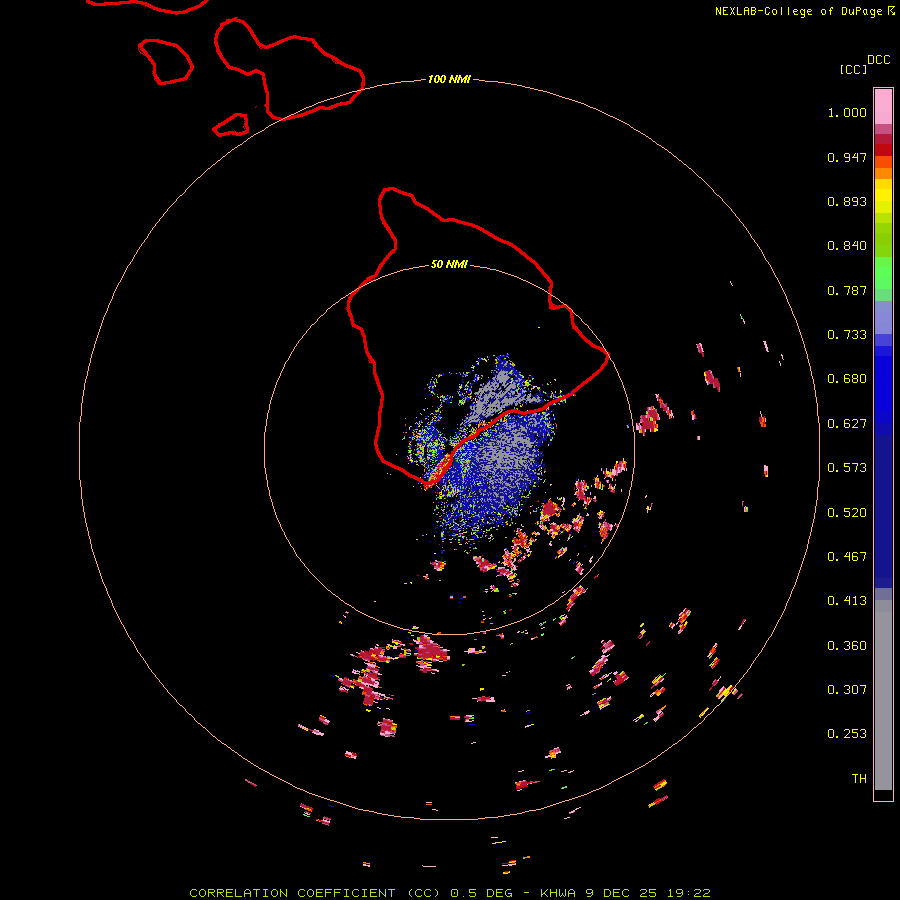Click the 0.253 scale value
The height and width of the screenshot is (900, 900).
click(847, 734)
